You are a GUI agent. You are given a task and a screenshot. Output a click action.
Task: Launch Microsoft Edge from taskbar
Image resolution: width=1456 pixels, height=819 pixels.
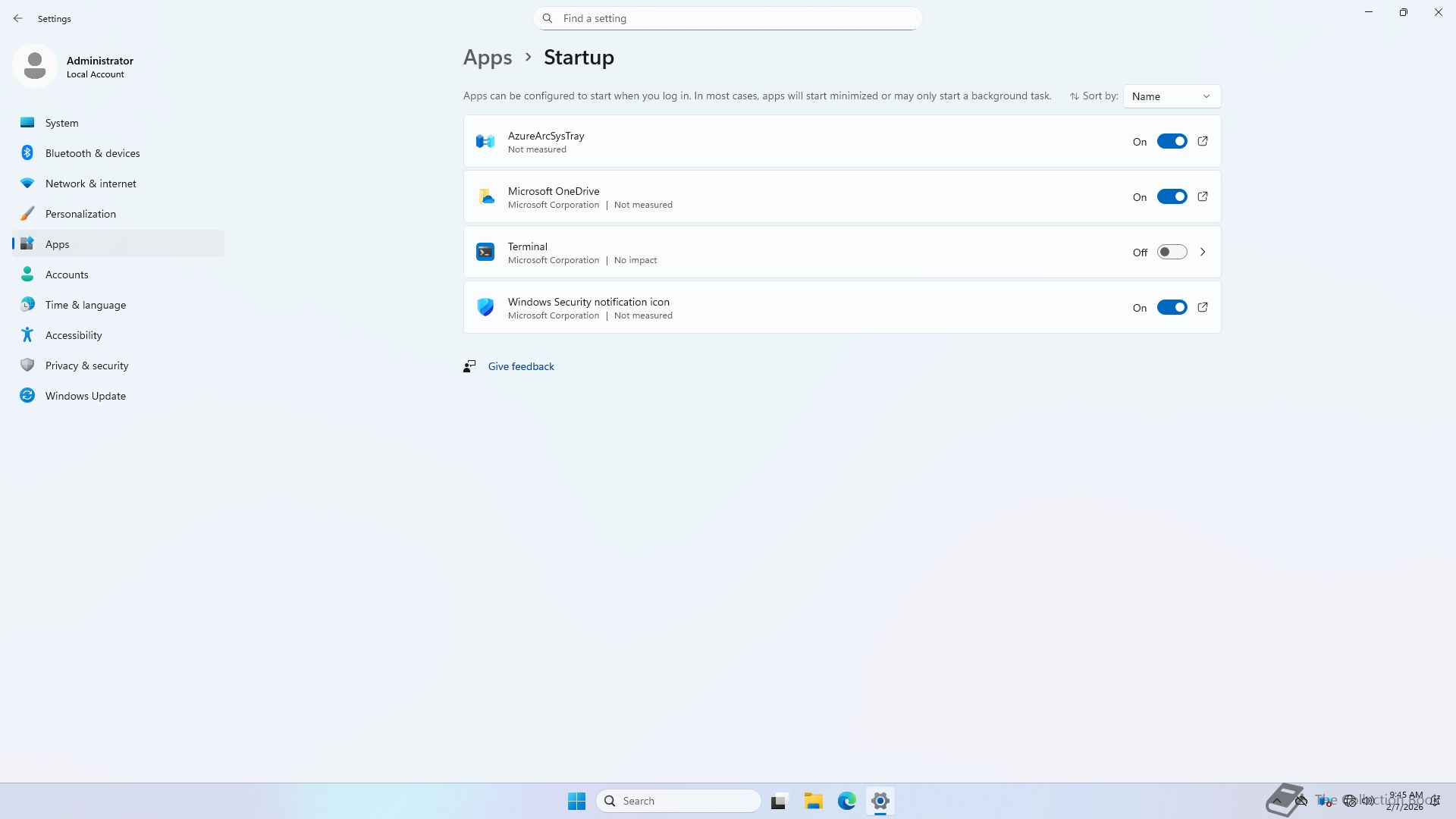tap(847, 801)
